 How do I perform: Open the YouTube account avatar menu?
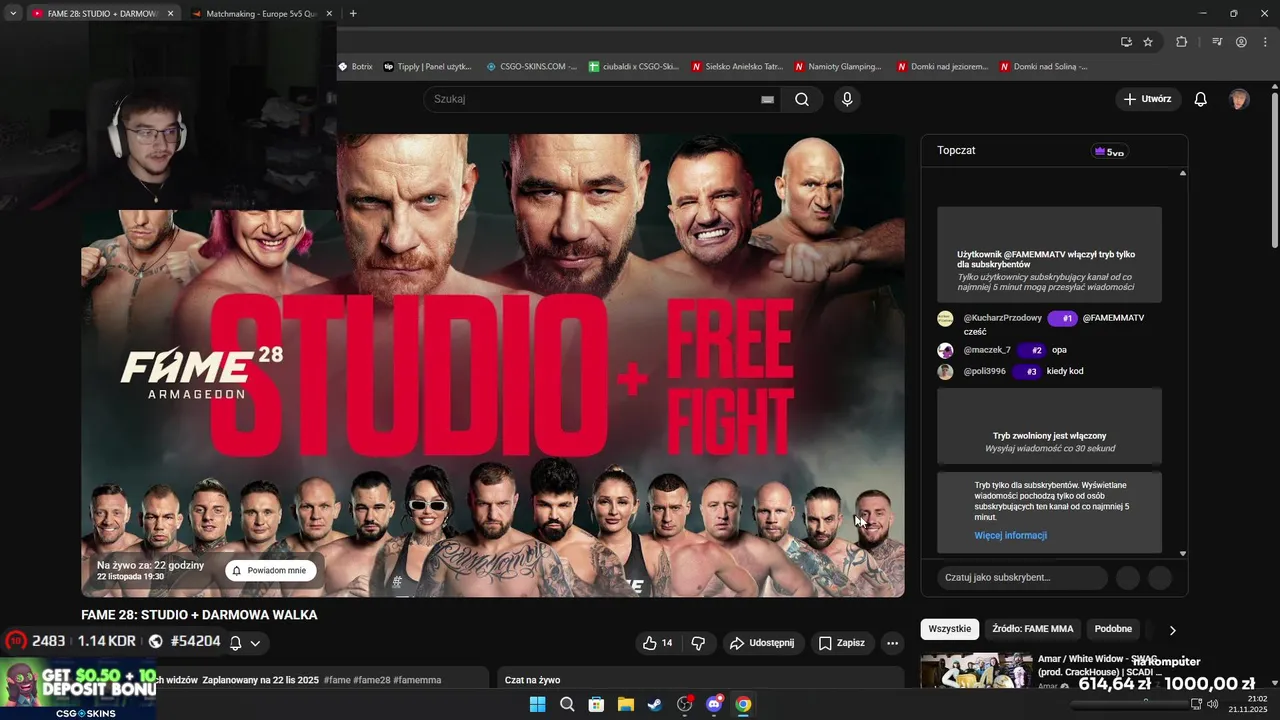click(x=1239, y=99)
